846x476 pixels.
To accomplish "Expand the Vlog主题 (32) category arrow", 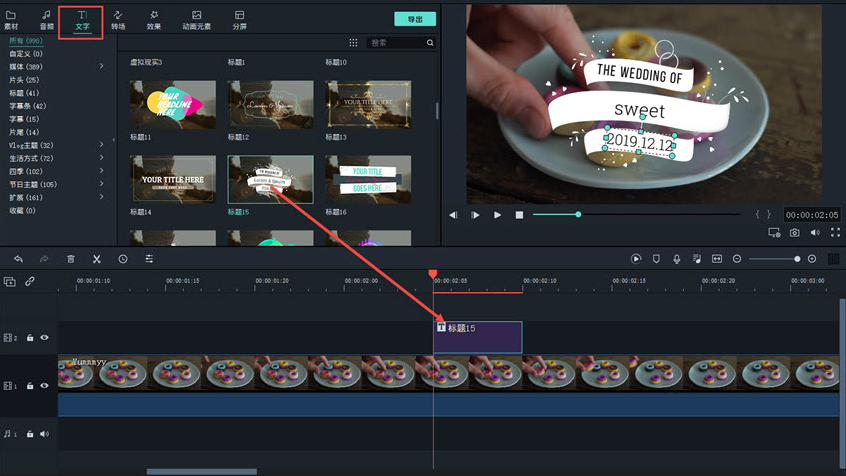I will point(101,145).
